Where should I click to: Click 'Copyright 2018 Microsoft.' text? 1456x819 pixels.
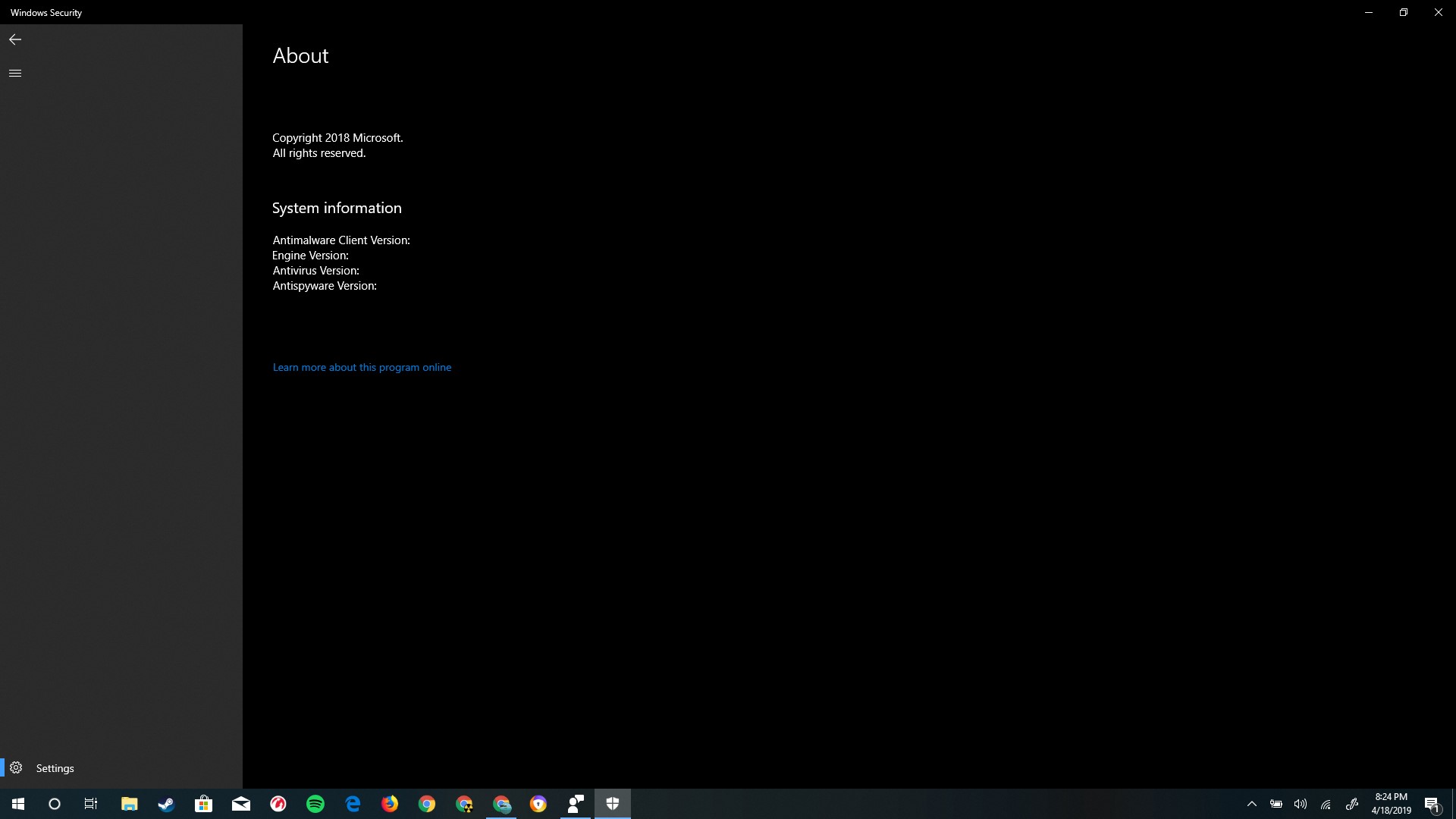[337, 138]
